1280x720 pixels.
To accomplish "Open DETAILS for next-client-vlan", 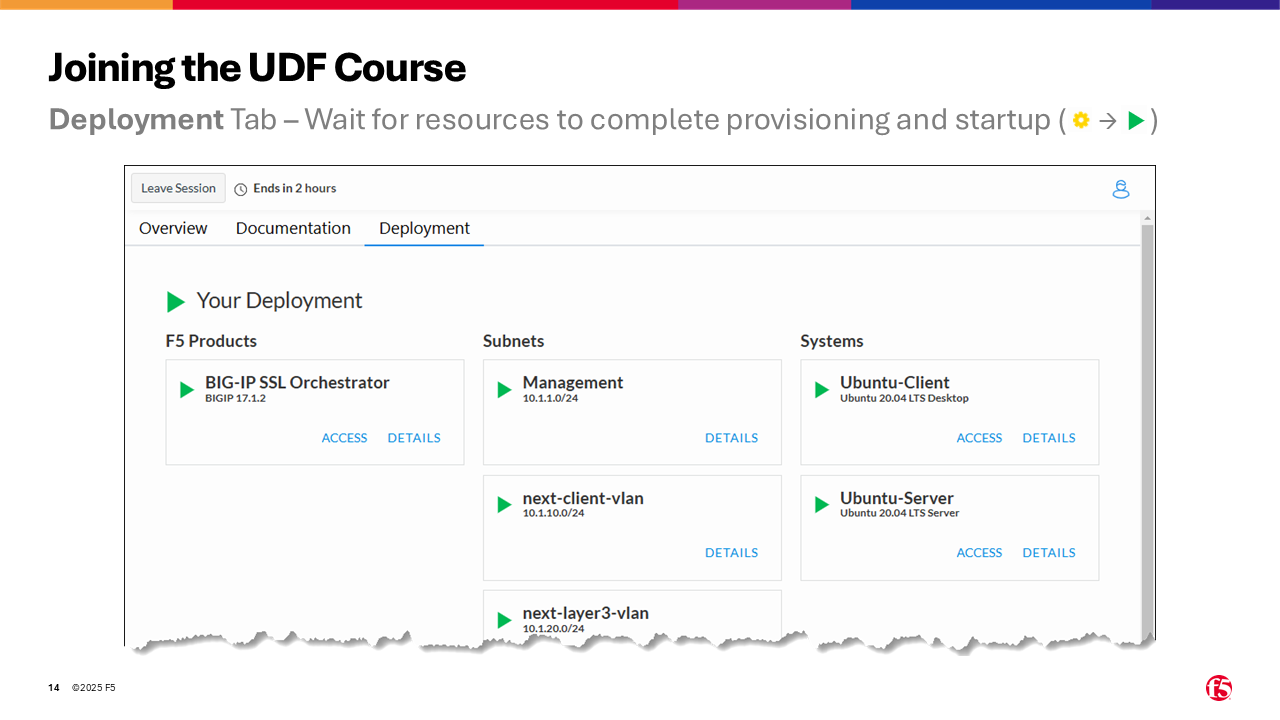I will (731, 553).
